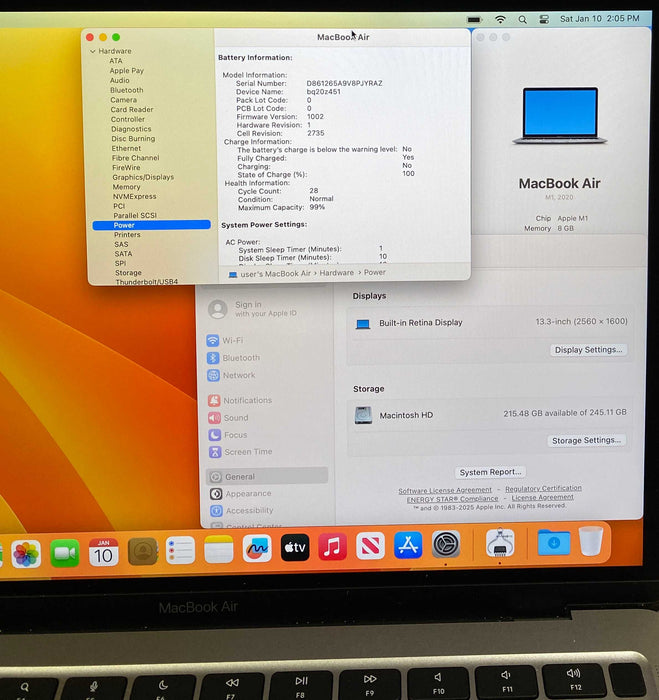Open the Trash in the Dock
This screenshot has height=700, width=659.
coord(591,541)
